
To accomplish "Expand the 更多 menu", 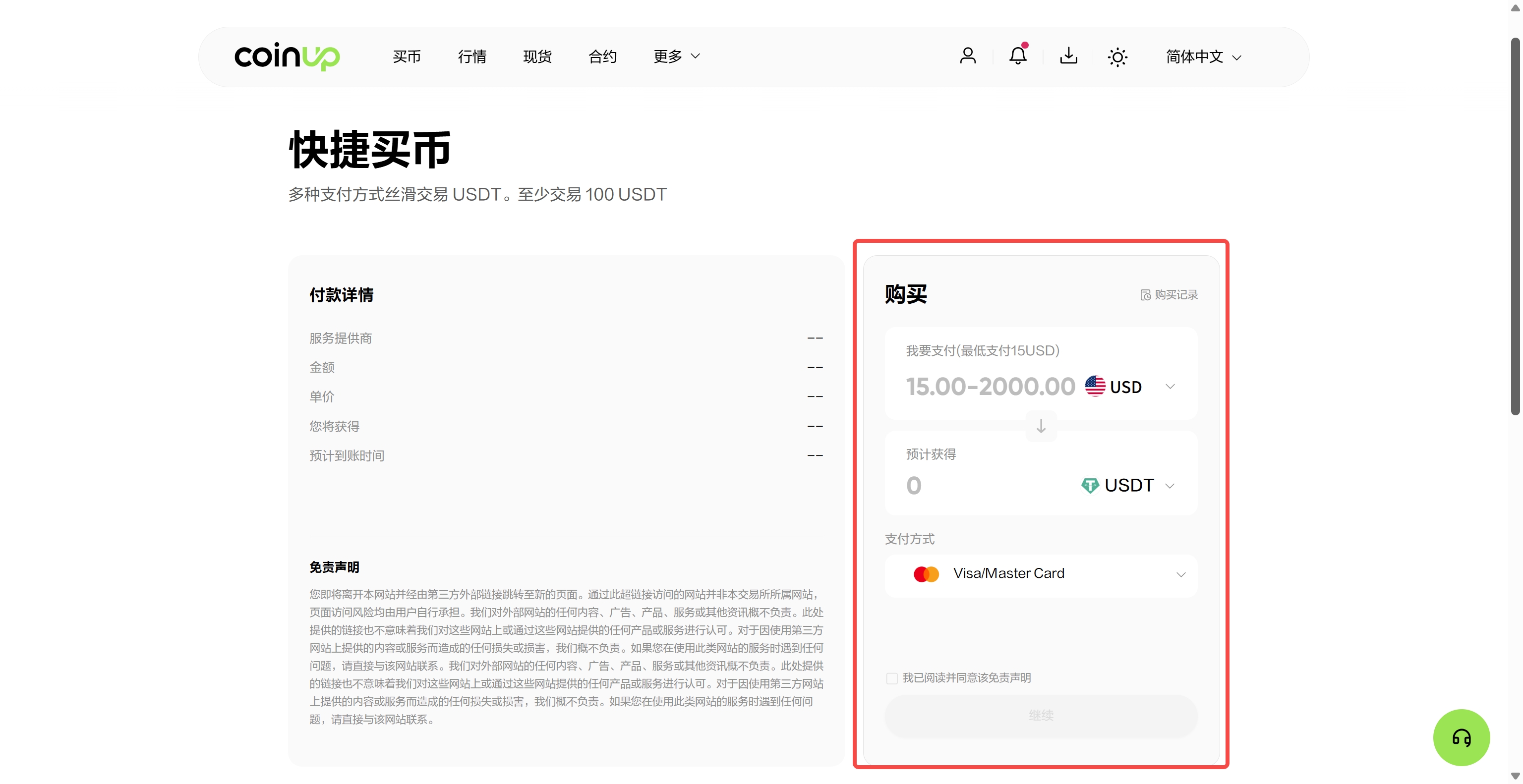I will (676, 56).
